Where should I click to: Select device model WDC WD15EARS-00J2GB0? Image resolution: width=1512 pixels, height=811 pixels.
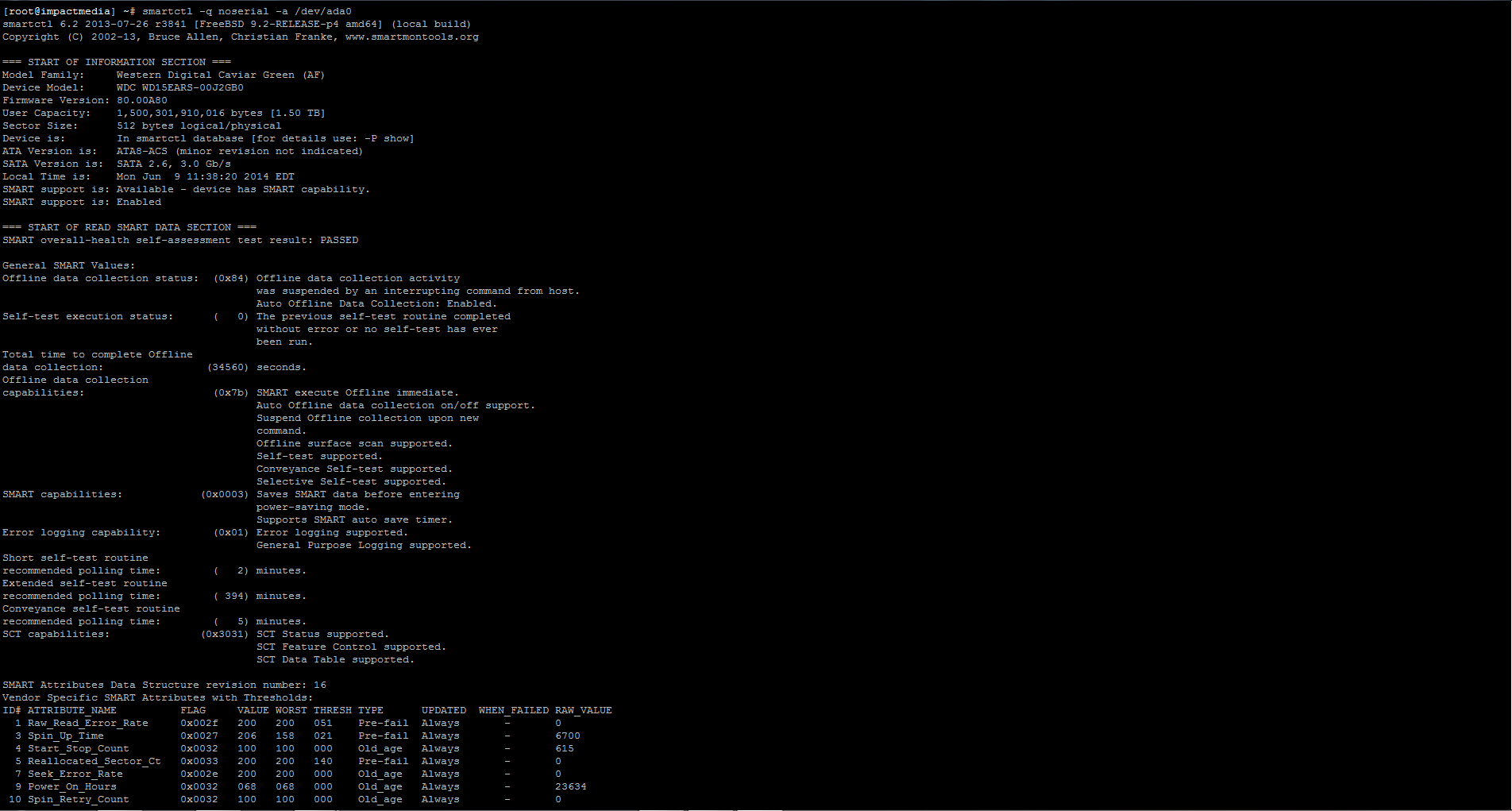(180, 88)
